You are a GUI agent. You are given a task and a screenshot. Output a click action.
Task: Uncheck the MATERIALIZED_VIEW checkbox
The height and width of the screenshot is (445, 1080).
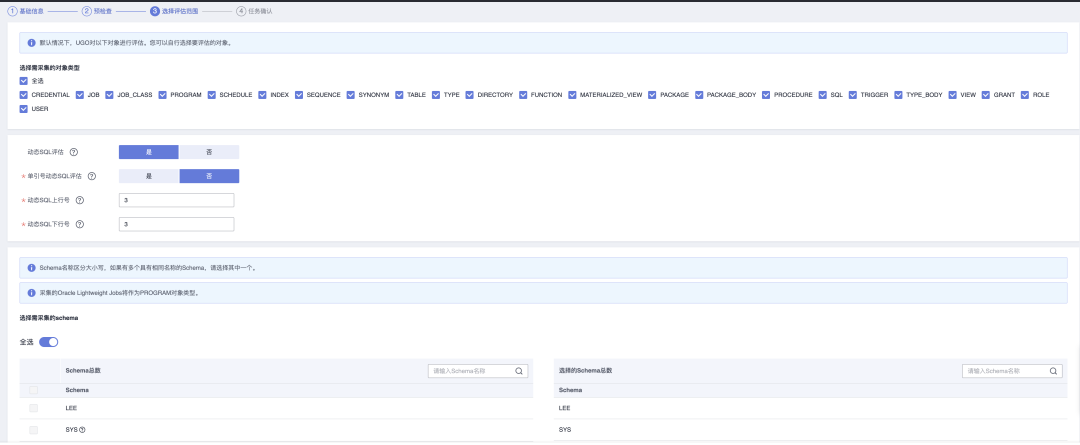click(572, 95)
